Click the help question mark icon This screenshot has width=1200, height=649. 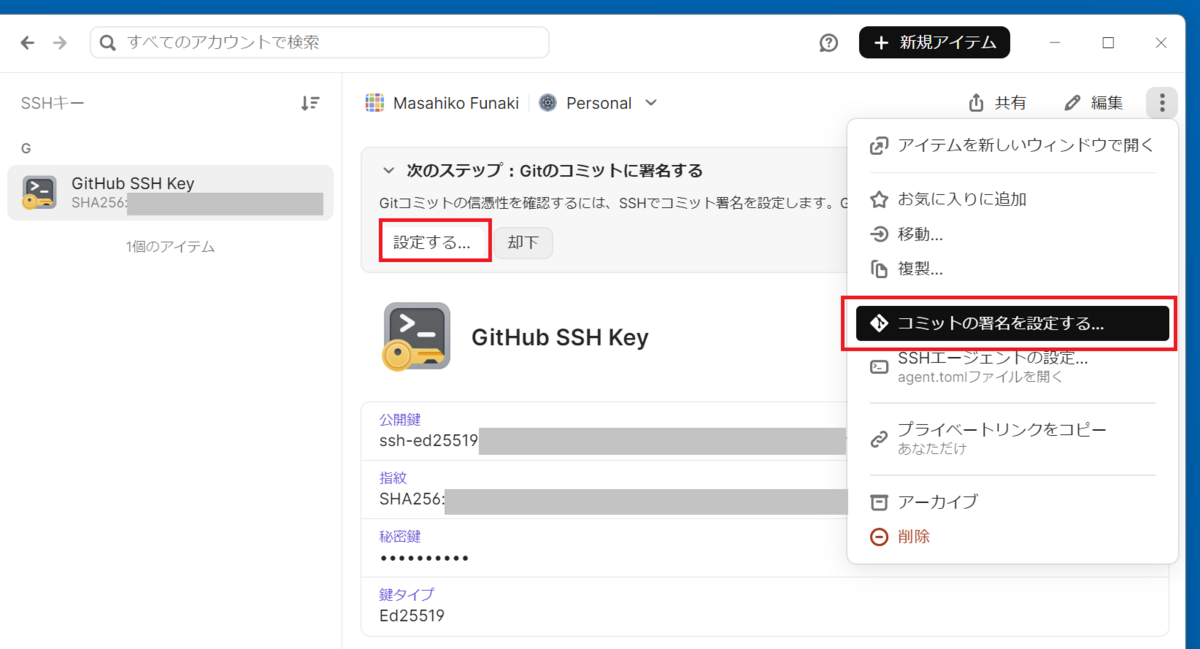[x=828, y=42]
